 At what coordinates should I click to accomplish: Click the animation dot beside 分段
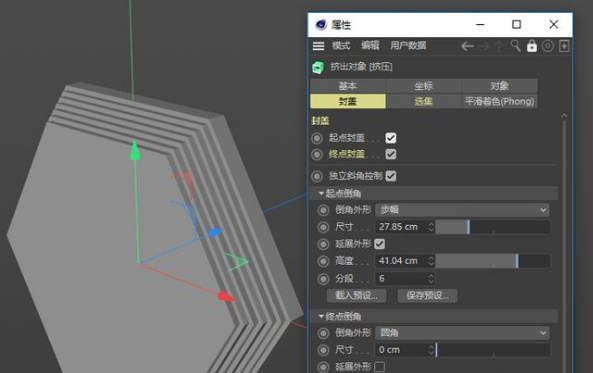323,279
